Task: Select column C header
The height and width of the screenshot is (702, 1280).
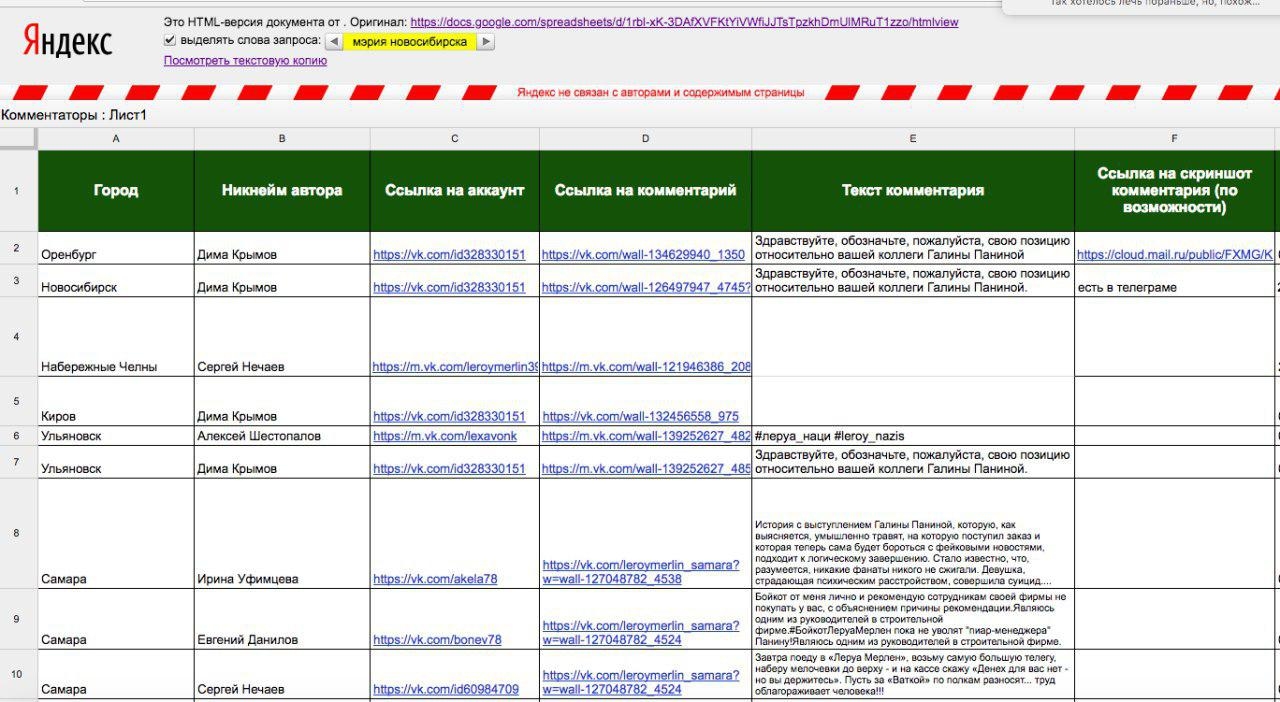Action: [455, 139]
